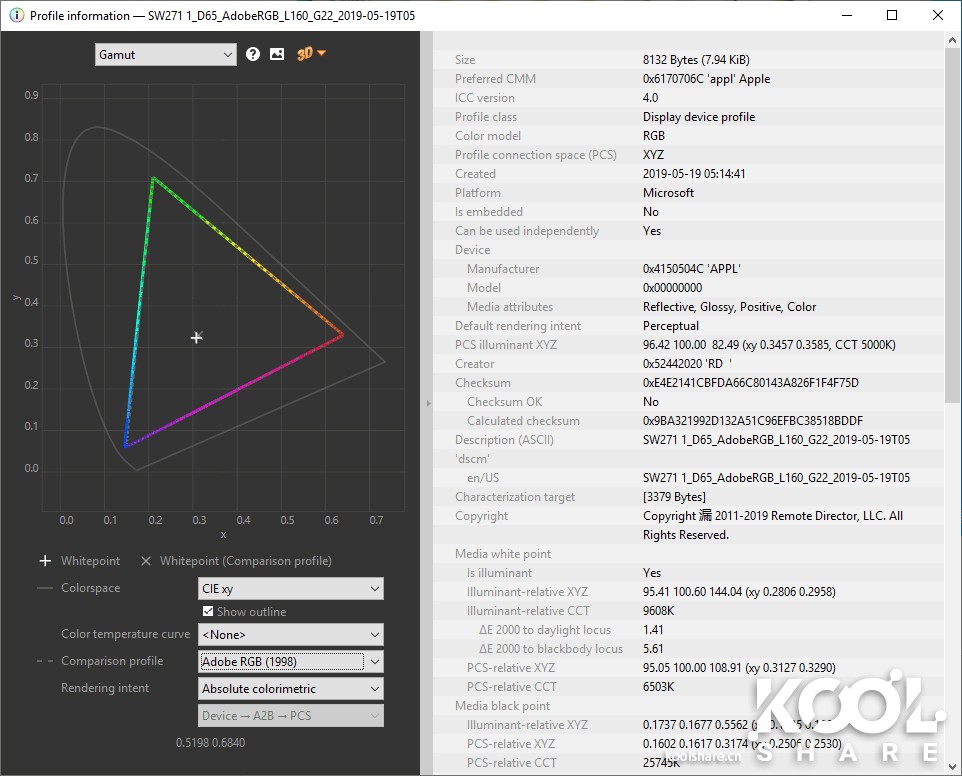Image resolution: width=962 pixels, height=776 pixels.
Task: Click the whitepoint plus marker in legend
Action: 45,561
